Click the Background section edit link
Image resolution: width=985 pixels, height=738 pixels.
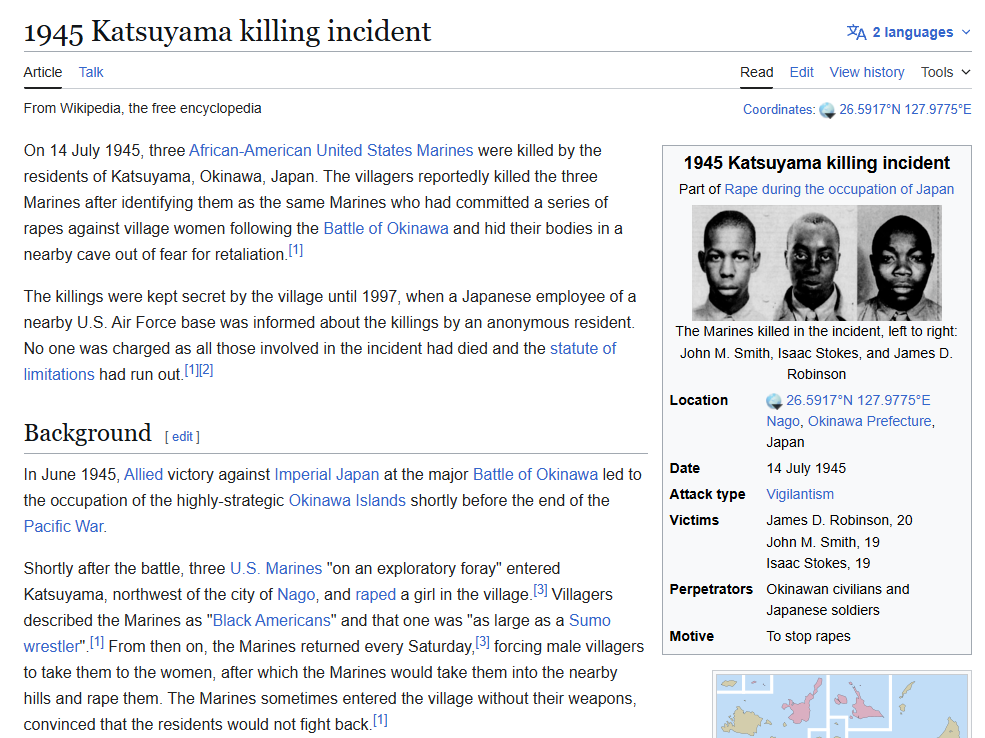pos(182,437)
